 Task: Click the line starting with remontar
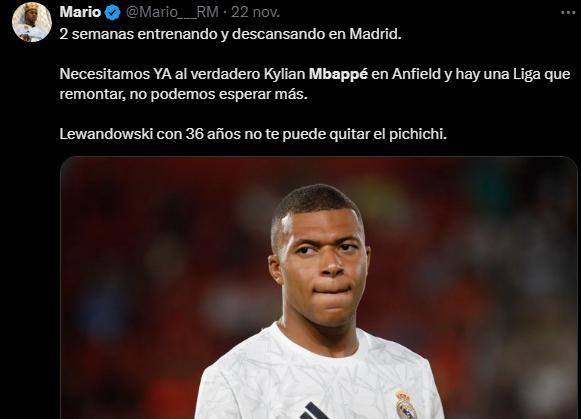click(x=183, y=94)
